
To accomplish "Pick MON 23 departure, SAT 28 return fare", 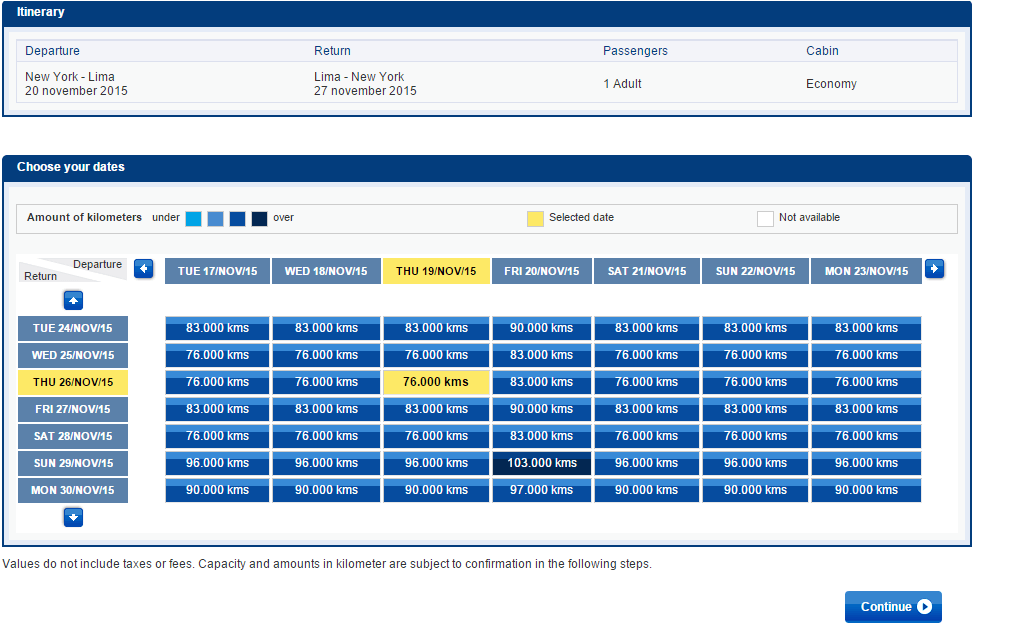I will (867, 437).
